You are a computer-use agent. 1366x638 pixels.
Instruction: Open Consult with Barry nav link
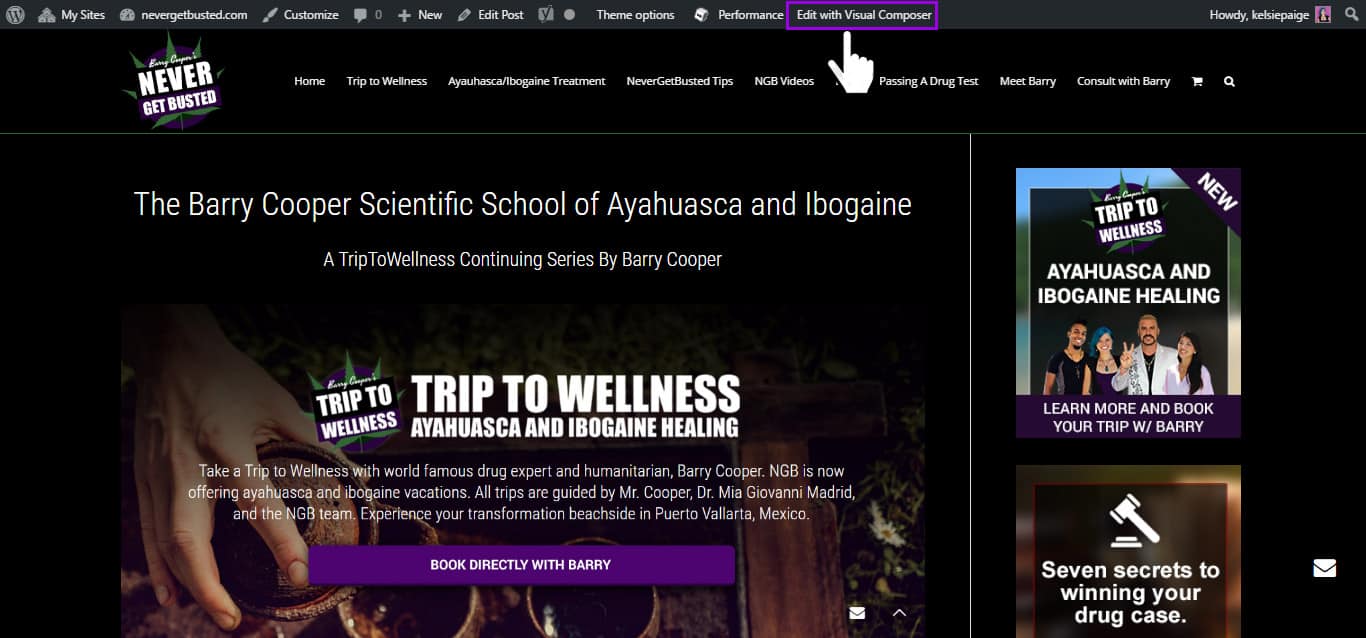[x=1123, y=81]
